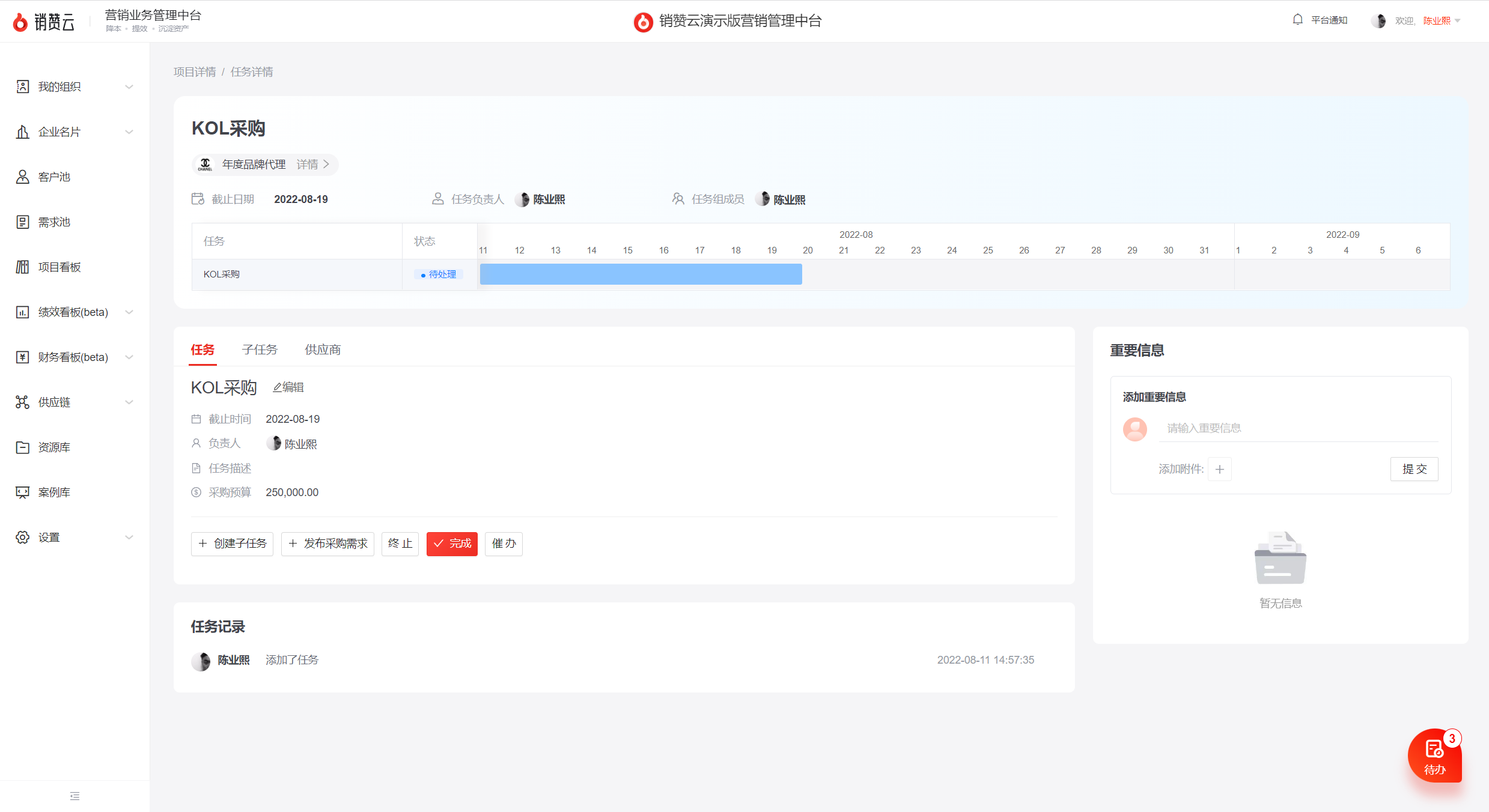Open 需求池 in the sidebar
Image resolution: width=1489 pixels, height=812 pixels.
pos(54,222)
